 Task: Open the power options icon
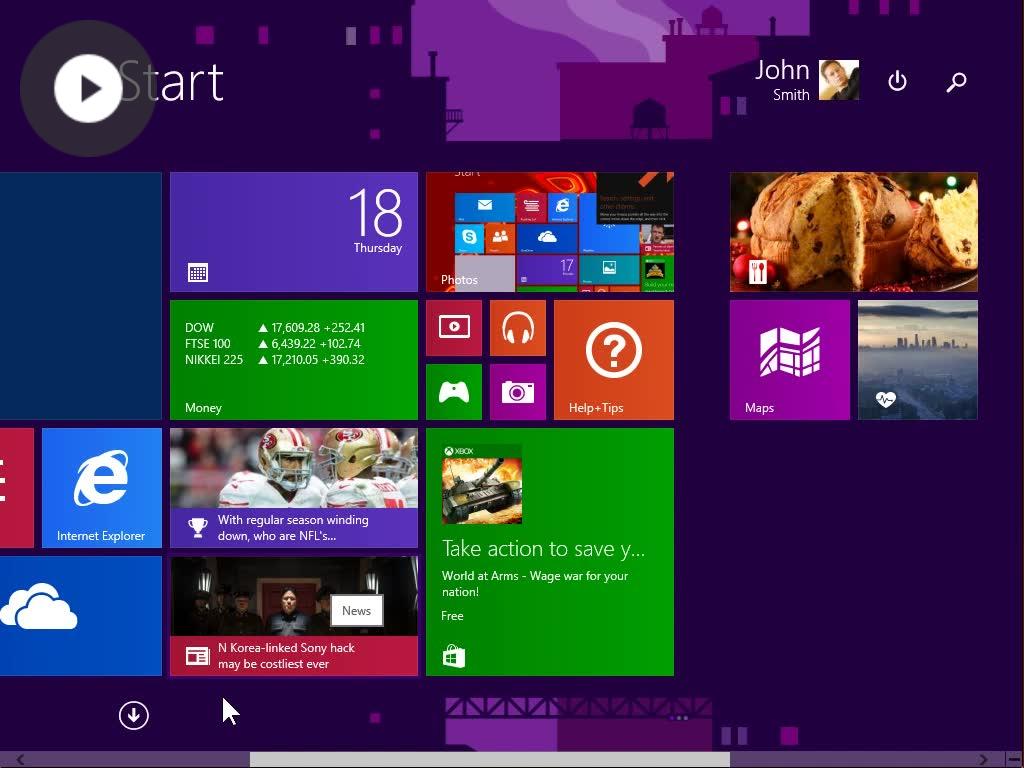coord(897,82)
